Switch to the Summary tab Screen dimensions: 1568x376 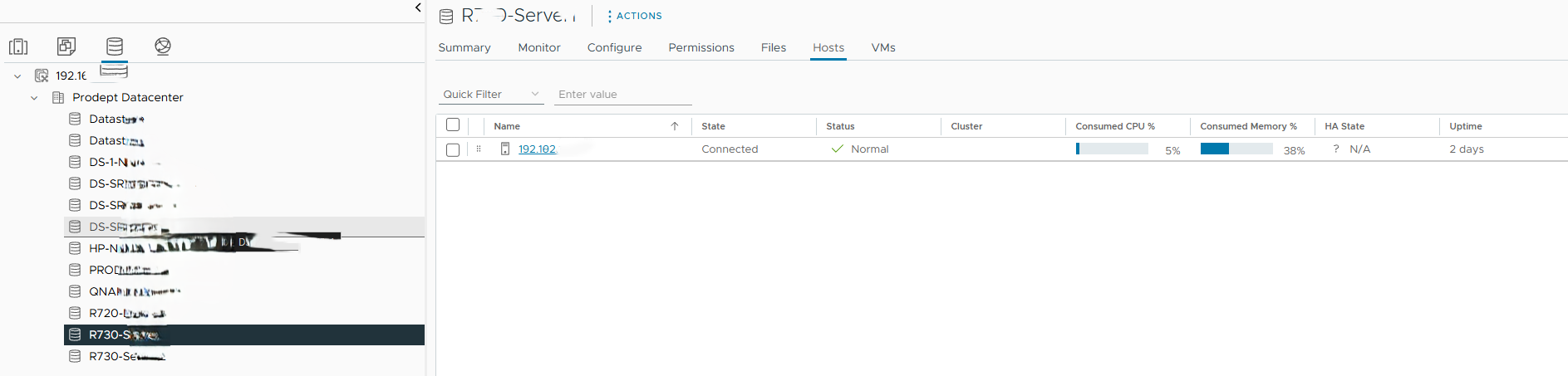coord(464,48)
